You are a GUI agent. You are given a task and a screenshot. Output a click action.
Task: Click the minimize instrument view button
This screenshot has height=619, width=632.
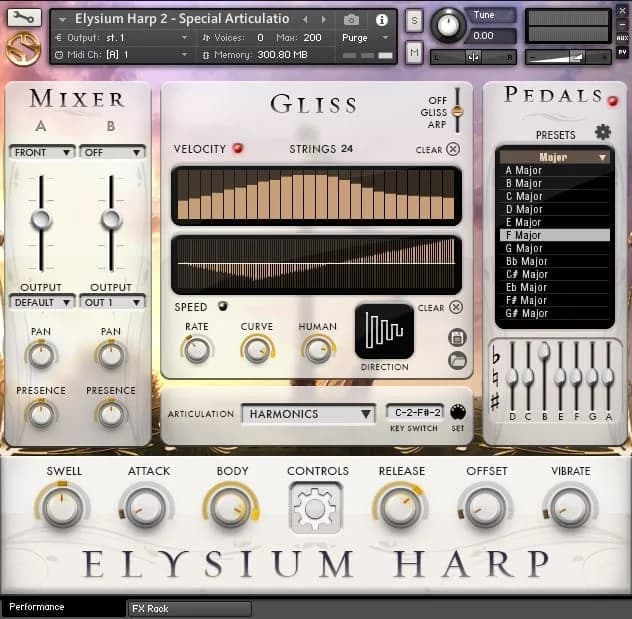click(x=622, y=24)
